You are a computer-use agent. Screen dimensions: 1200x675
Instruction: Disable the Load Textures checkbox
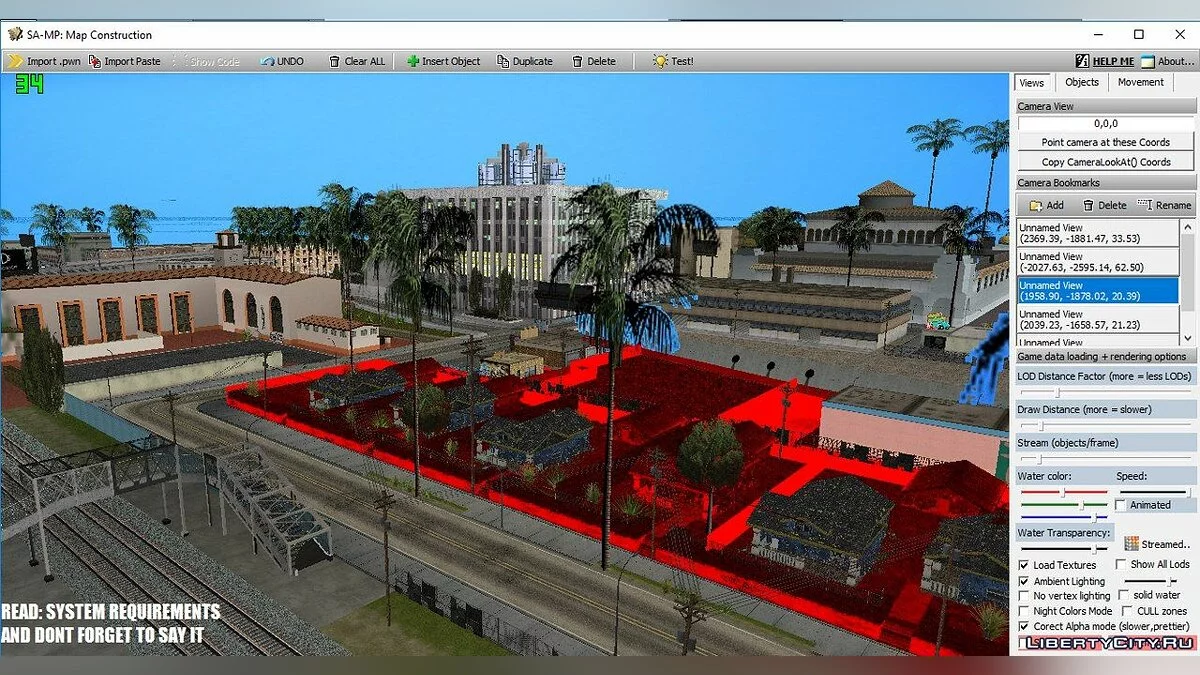[x=1024, y=565]
